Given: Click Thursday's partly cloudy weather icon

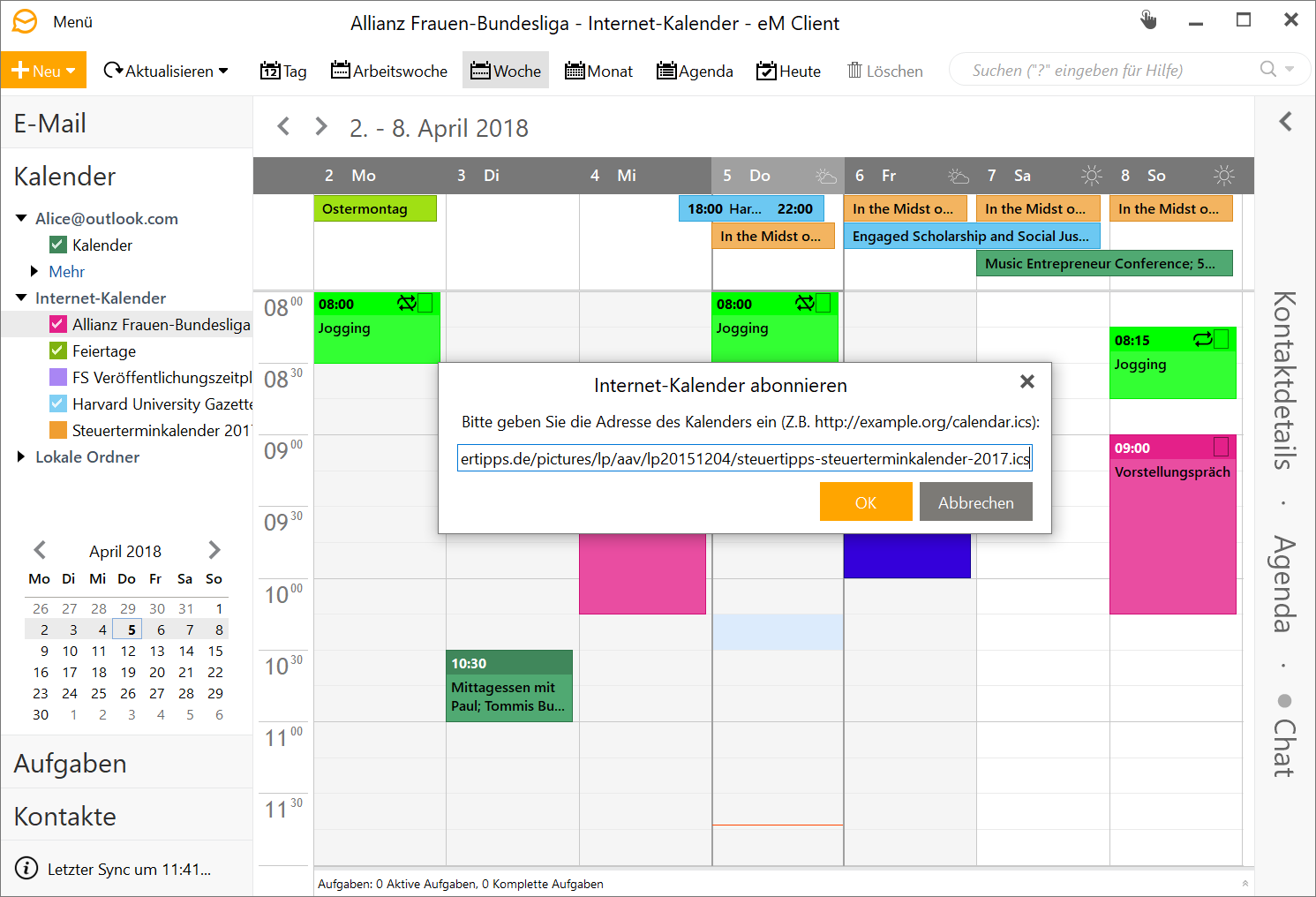Looking at the screenshot, I should [826, 176].
